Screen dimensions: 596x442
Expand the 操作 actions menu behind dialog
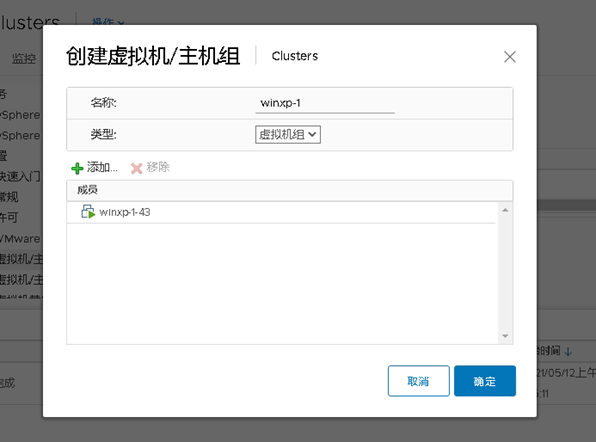point(108,22)
